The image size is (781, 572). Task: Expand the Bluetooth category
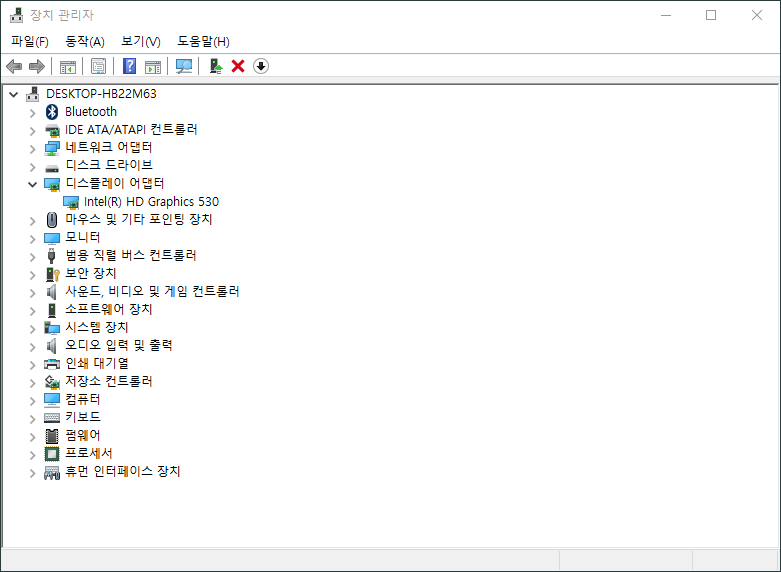click(x=33, y=113)
